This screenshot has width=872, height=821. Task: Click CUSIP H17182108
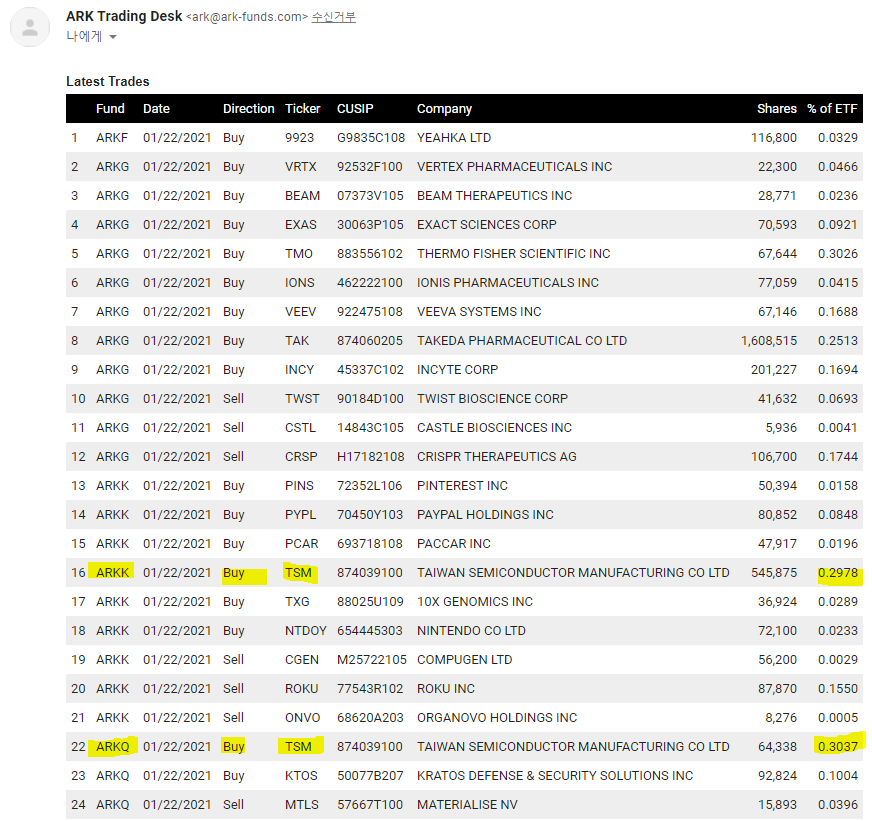click(x=371, y=457)
